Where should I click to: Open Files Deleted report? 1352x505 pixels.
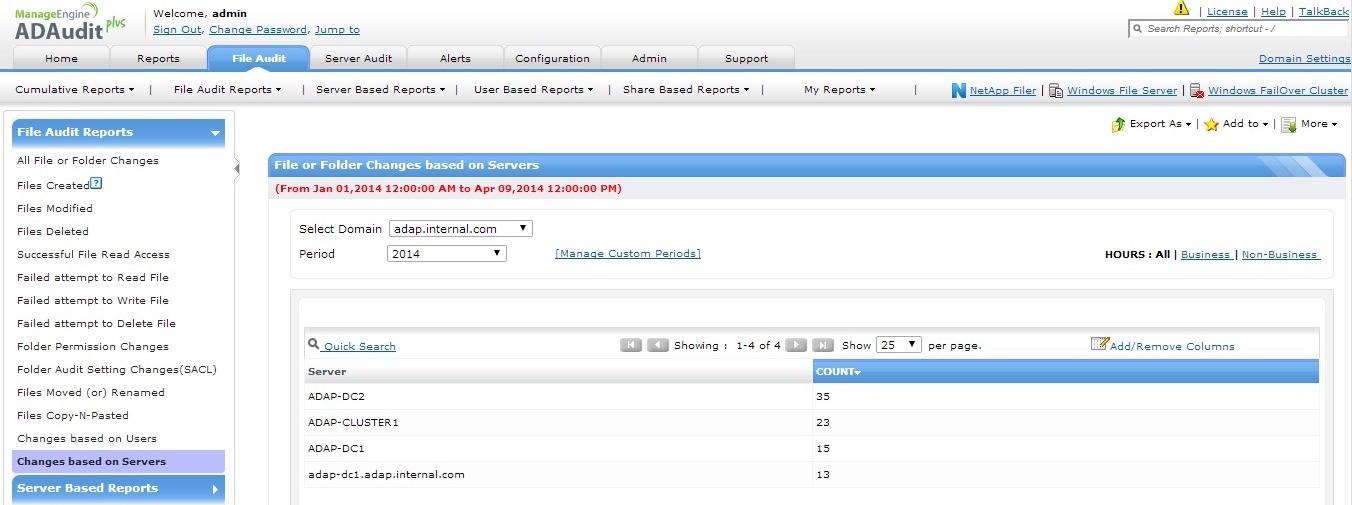click(53, 231)
